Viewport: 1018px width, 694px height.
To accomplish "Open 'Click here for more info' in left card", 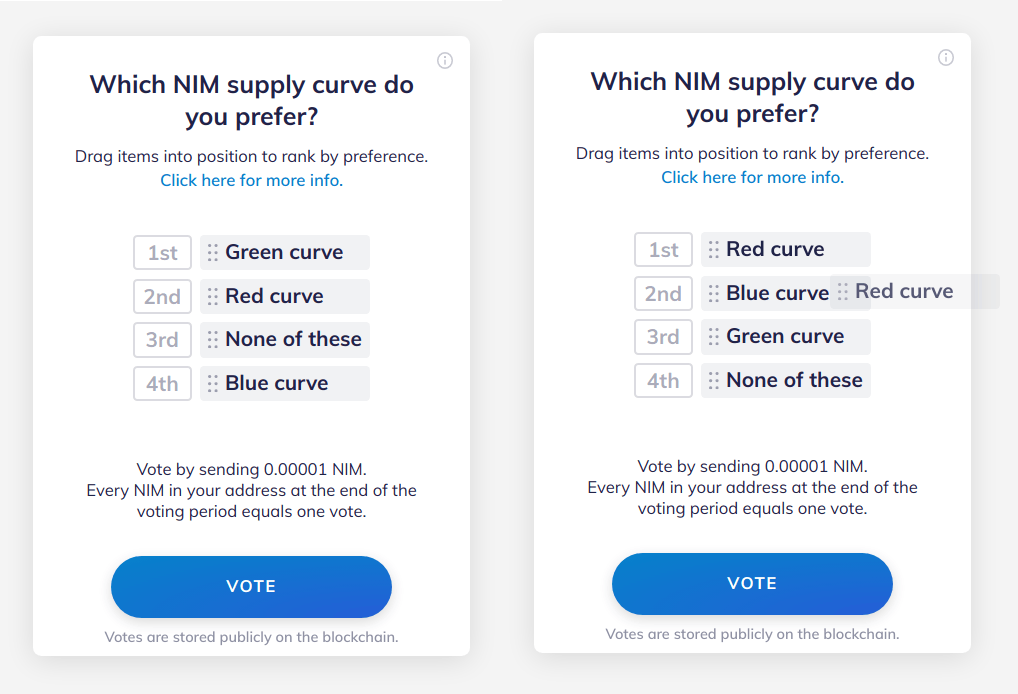I will pyautogui.click(x=252, y=181).
